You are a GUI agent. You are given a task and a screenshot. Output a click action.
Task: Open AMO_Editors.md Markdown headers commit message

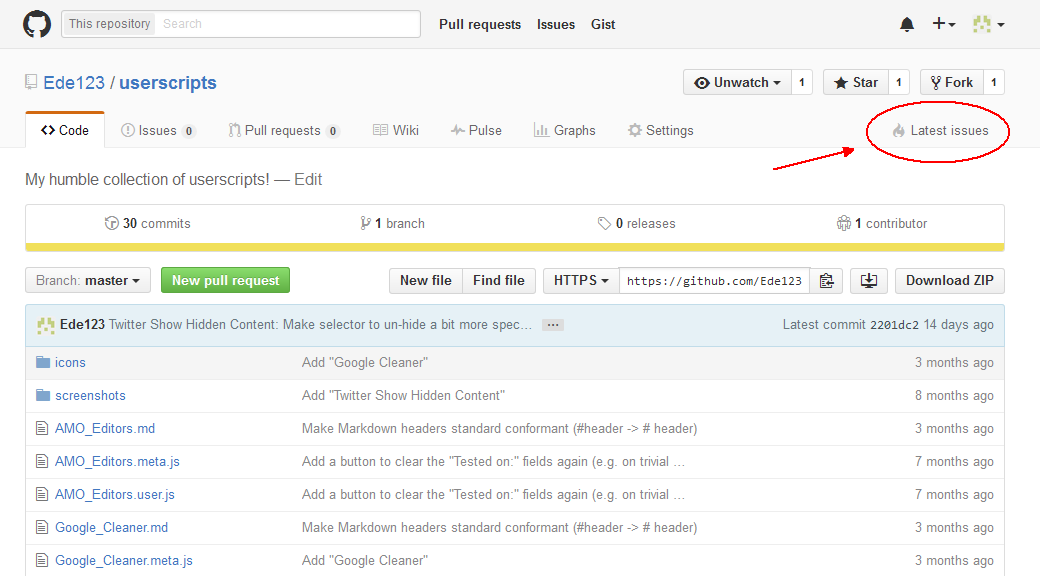pyautogui.click(x=499, y=429)
